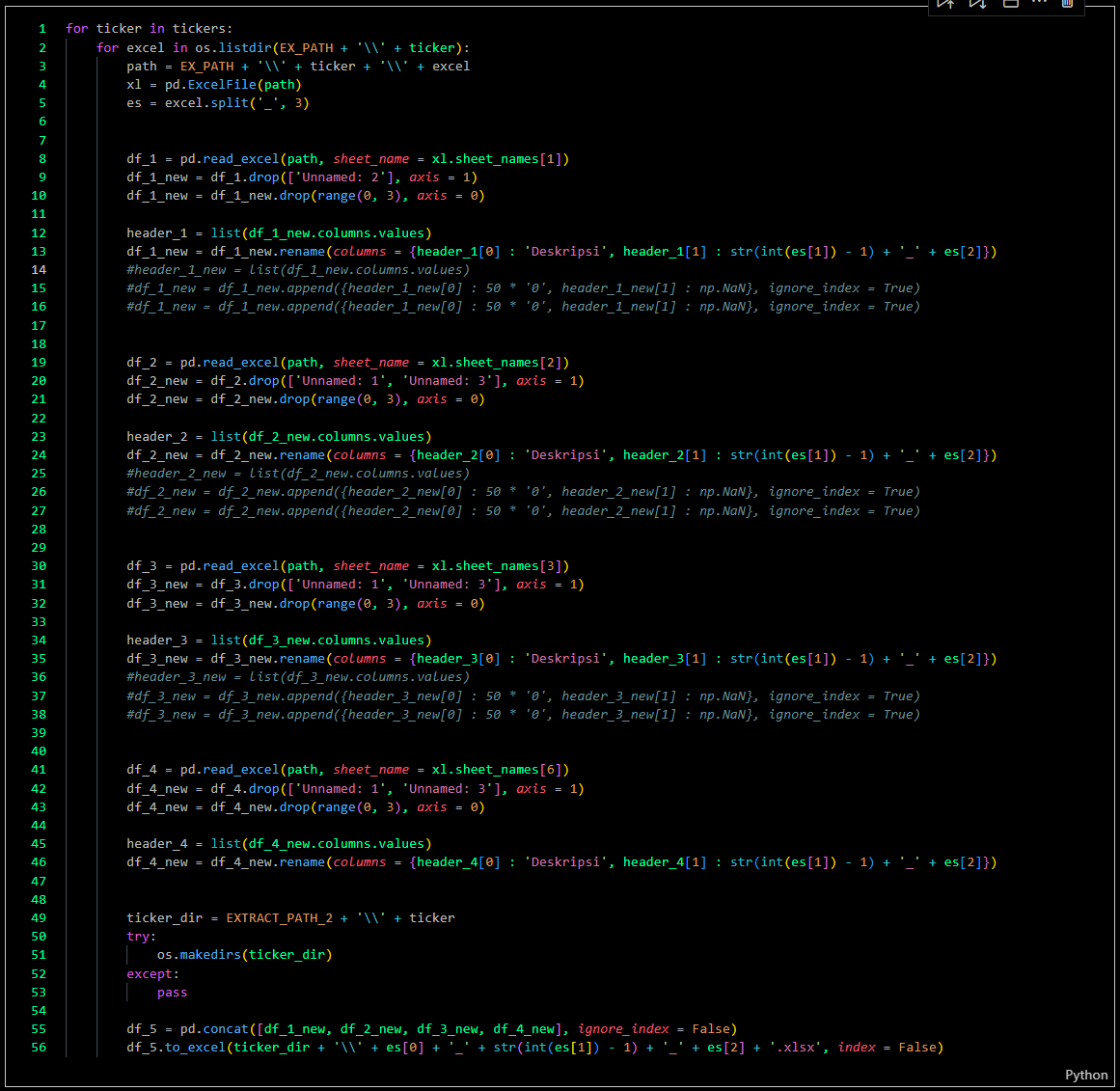The width and height of the screenshot is (1120, 1091).
Task: Run the cells above this cell
Action: [x=945, y=4]
